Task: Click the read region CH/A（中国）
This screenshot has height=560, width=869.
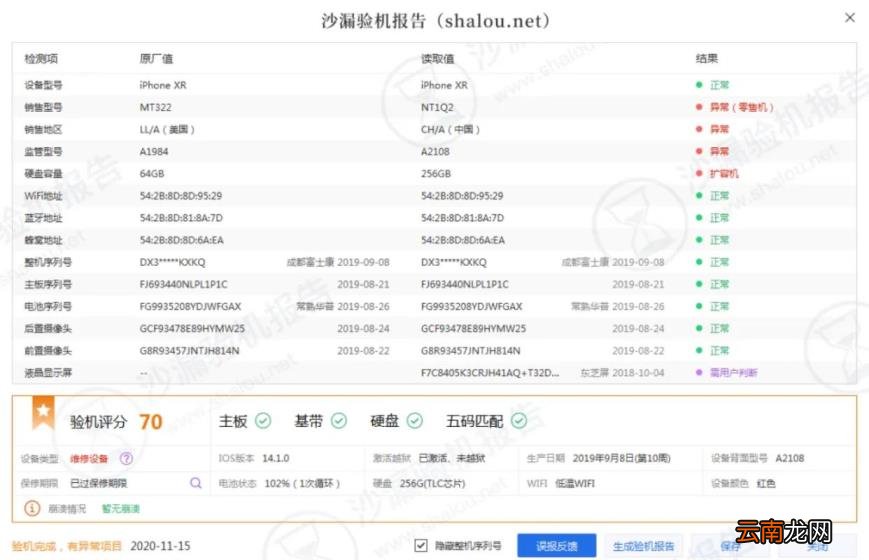Action: tap(450, 129)
